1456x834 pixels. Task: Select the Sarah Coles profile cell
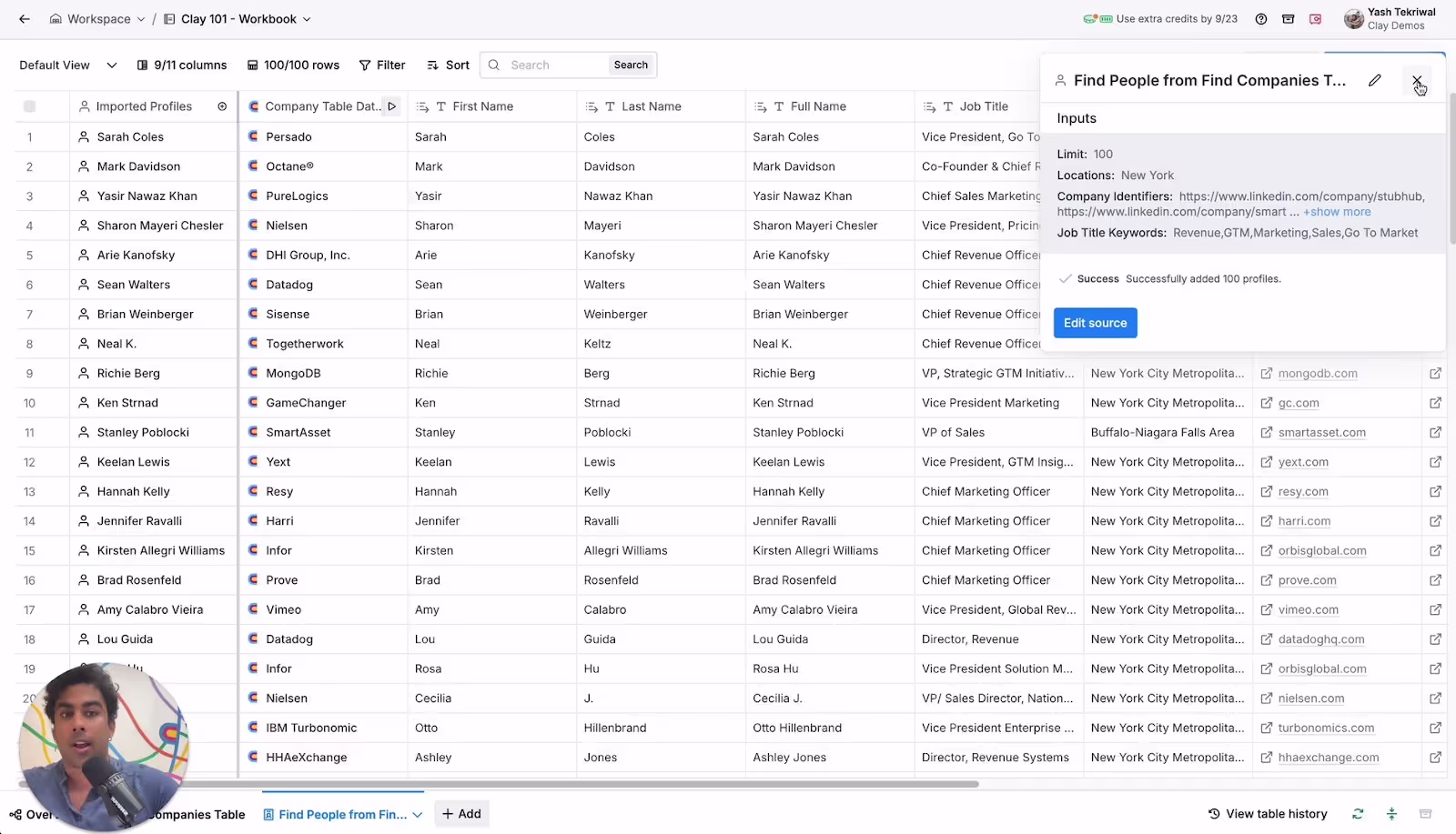(x=153, y=136)
